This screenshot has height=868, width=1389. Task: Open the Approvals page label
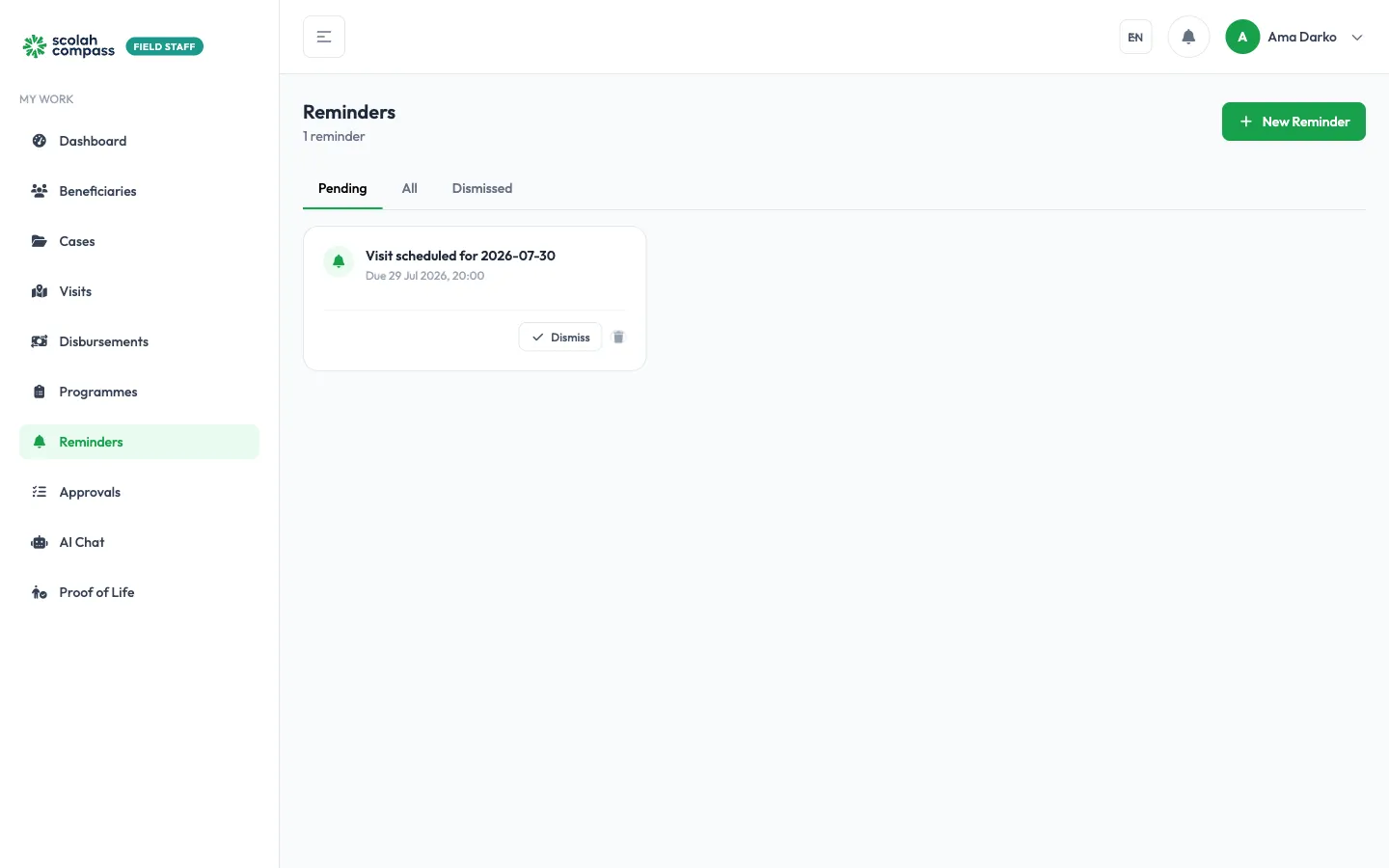click(x=90, y=492)
